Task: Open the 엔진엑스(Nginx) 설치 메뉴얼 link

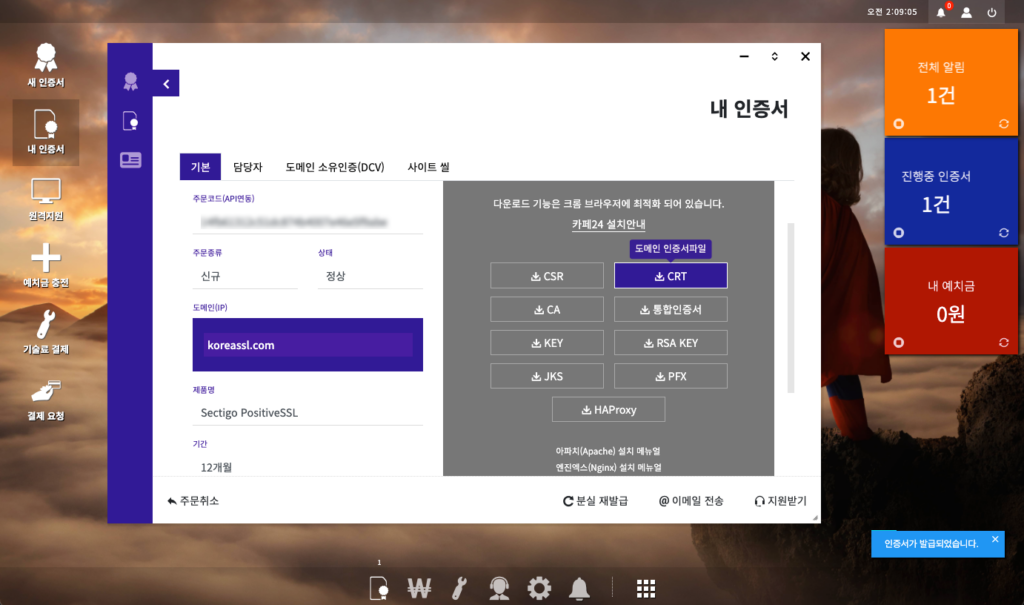Action: click(608, 467)
